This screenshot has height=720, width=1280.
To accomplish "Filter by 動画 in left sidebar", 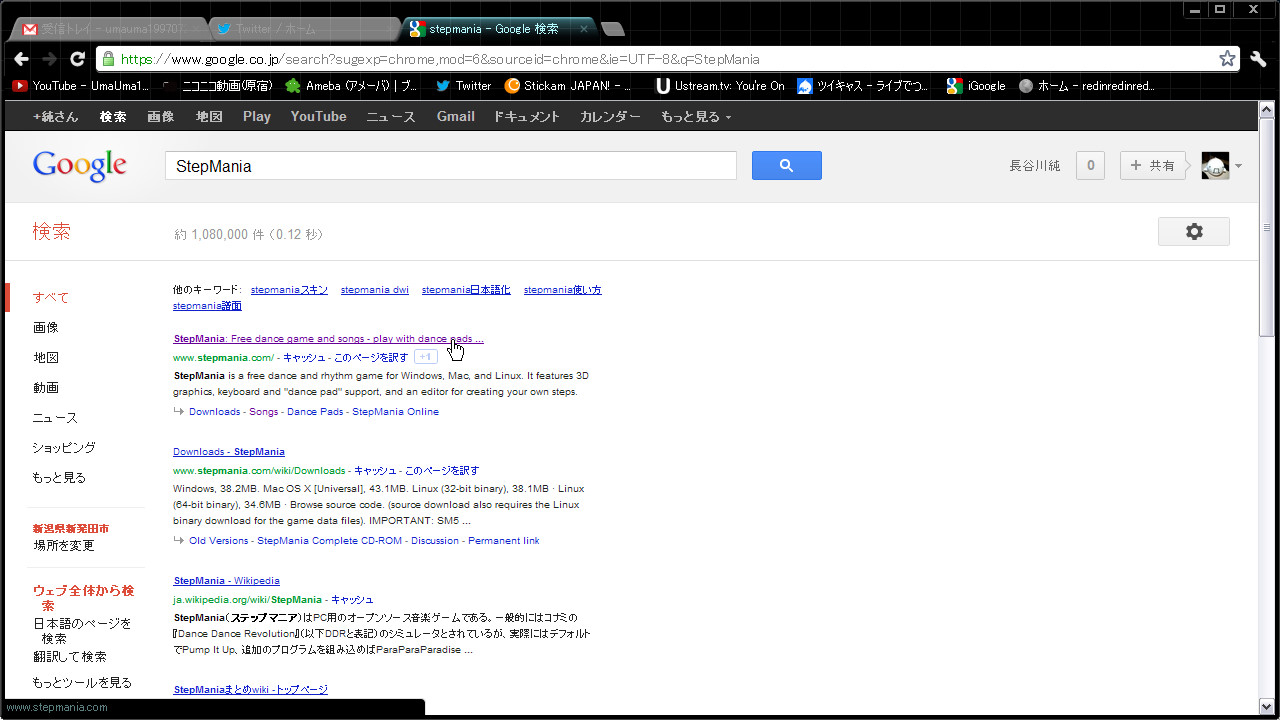I will [x=46, y=388].
